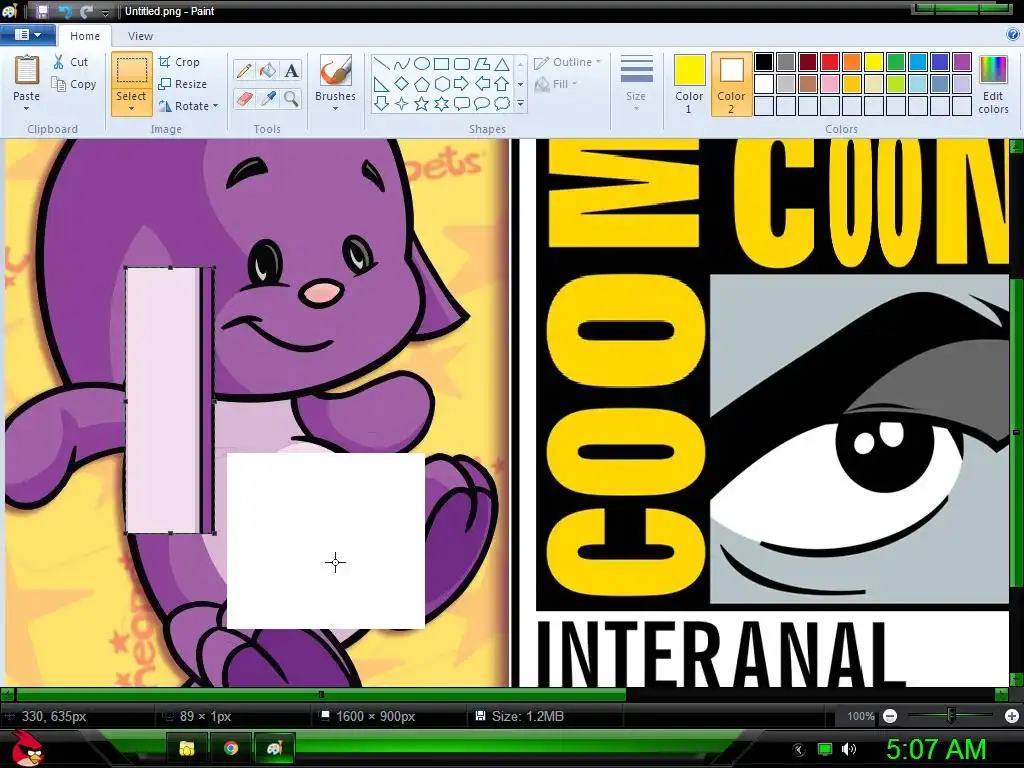This screenshot has width=1024, height=768.
Task: Choose the Left arrow shape
Action: (482, 84)
